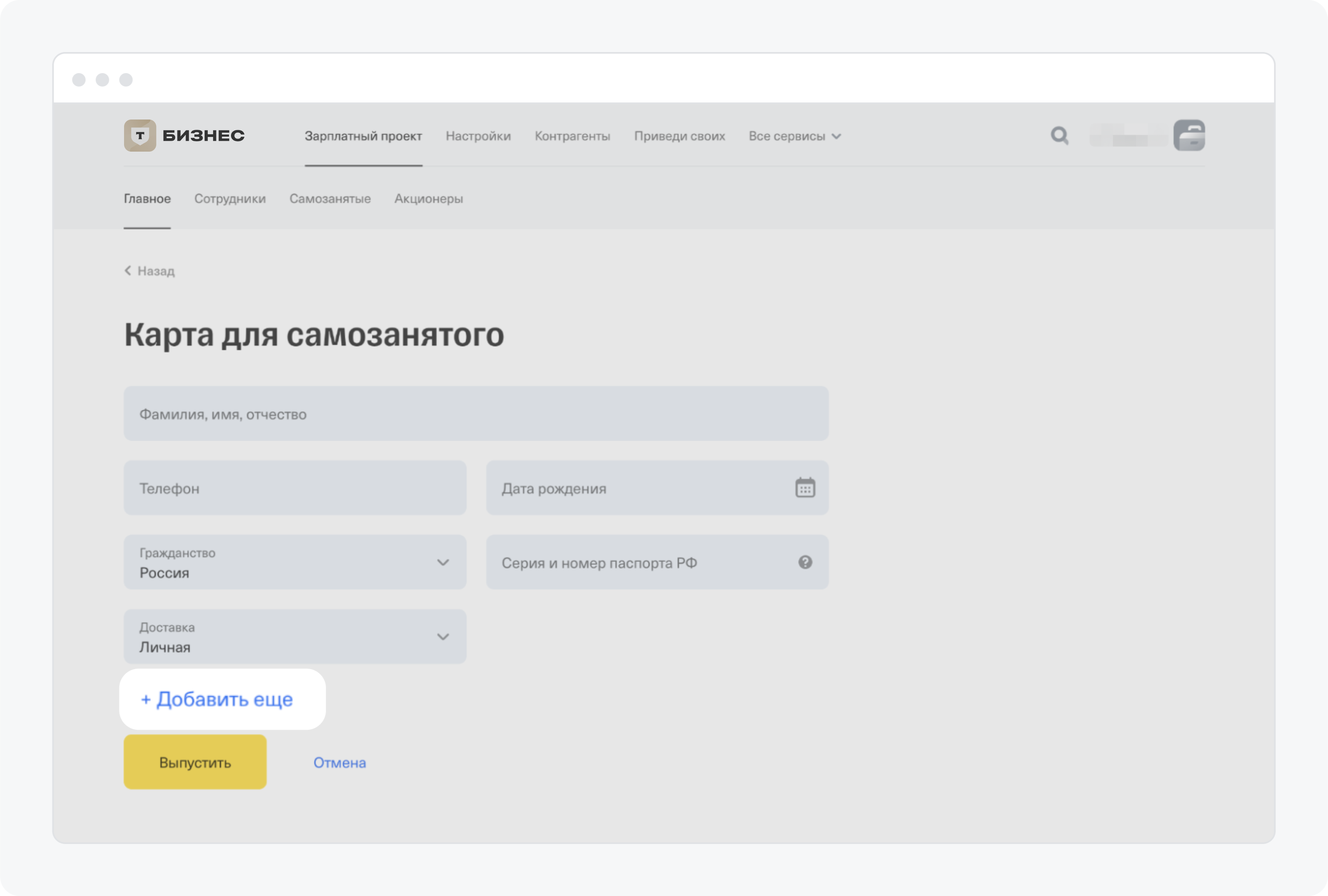The width and height of the screenshot is (1328, 896).
Task: Open search with magnifier icon
Action: click(x=1060, y=136)
